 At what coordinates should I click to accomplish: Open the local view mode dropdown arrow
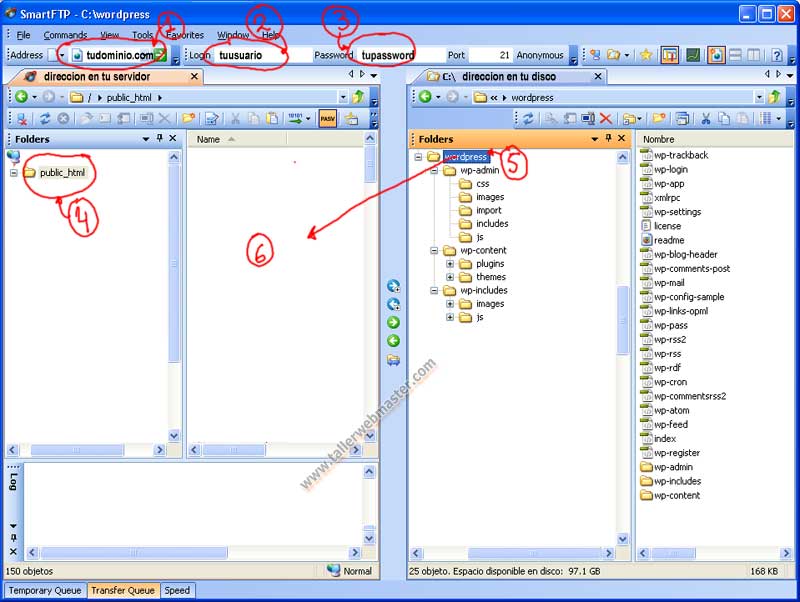point(779,119)
